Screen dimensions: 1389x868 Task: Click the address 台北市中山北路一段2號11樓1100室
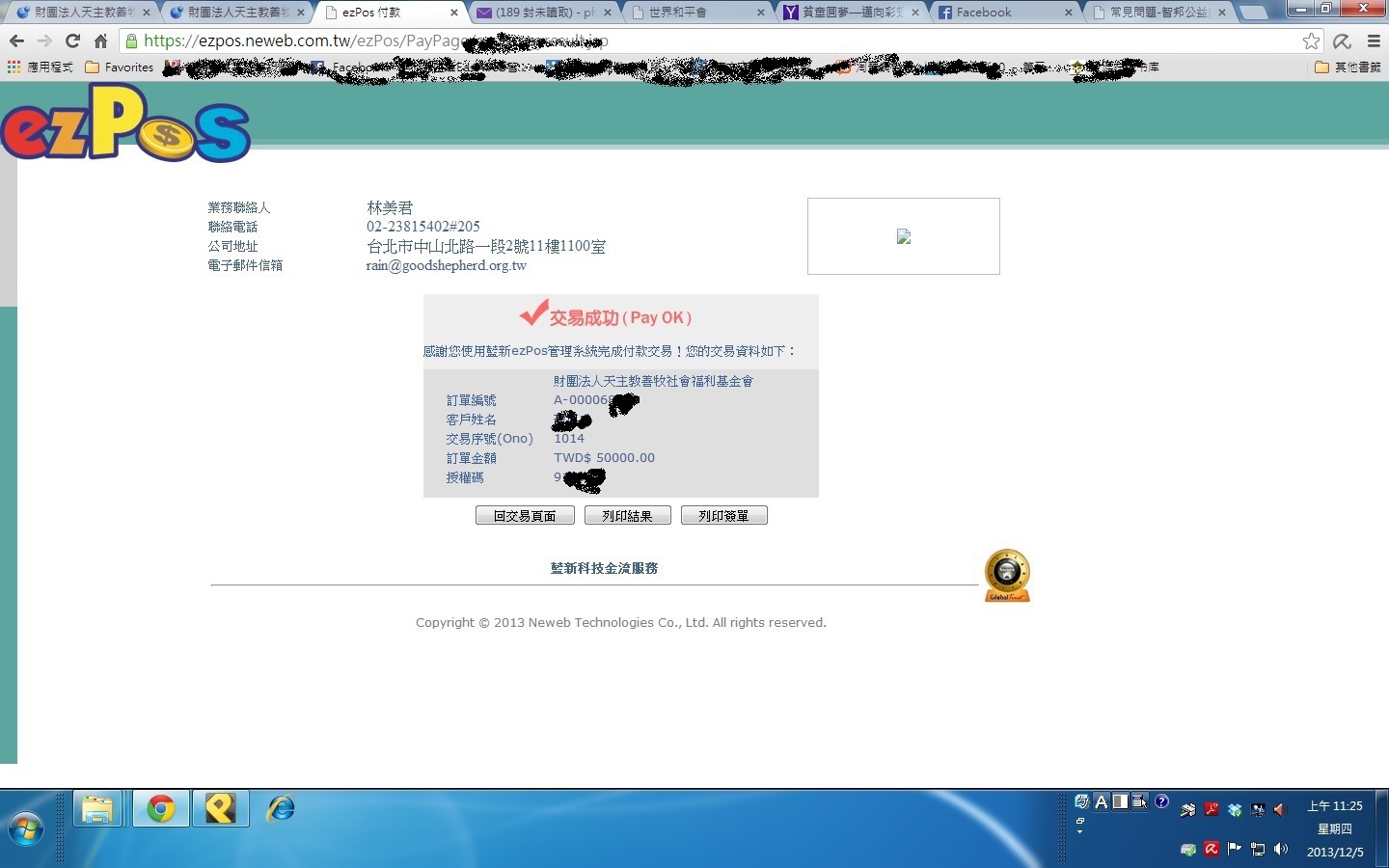[486, 246]
